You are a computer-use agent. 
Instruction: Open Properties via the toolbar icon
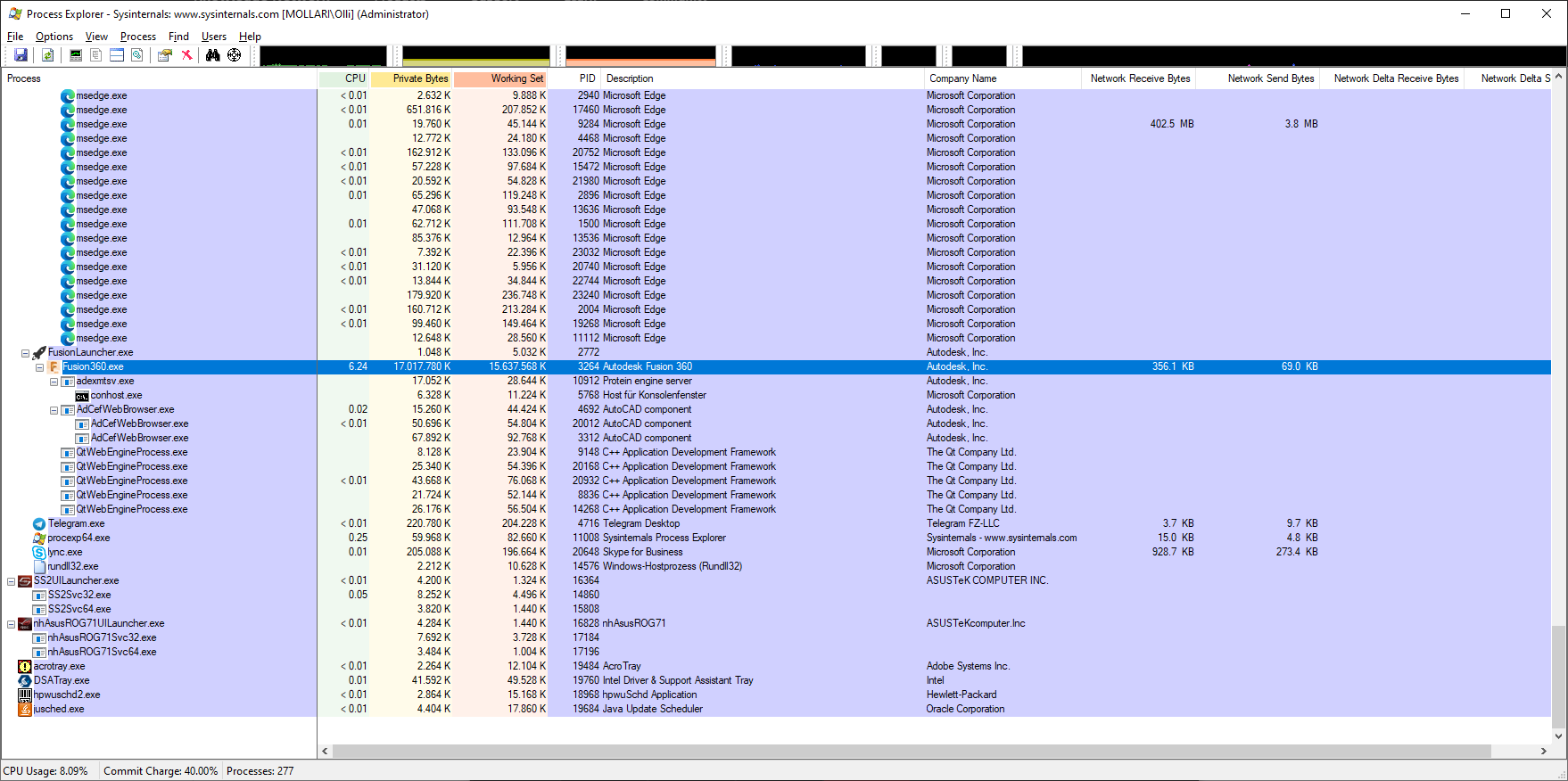click(165, 55)
